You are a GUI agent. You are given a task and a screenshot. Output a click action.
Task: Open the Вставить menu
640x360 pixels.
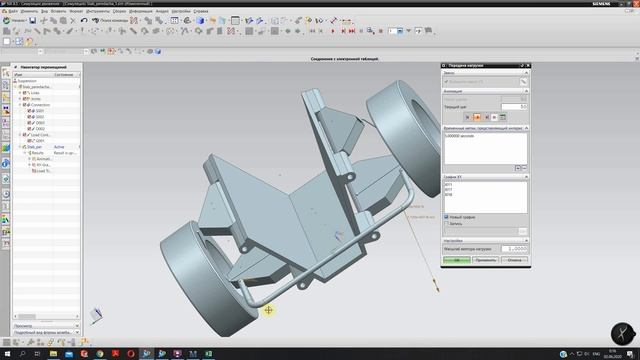click(58, 11)
